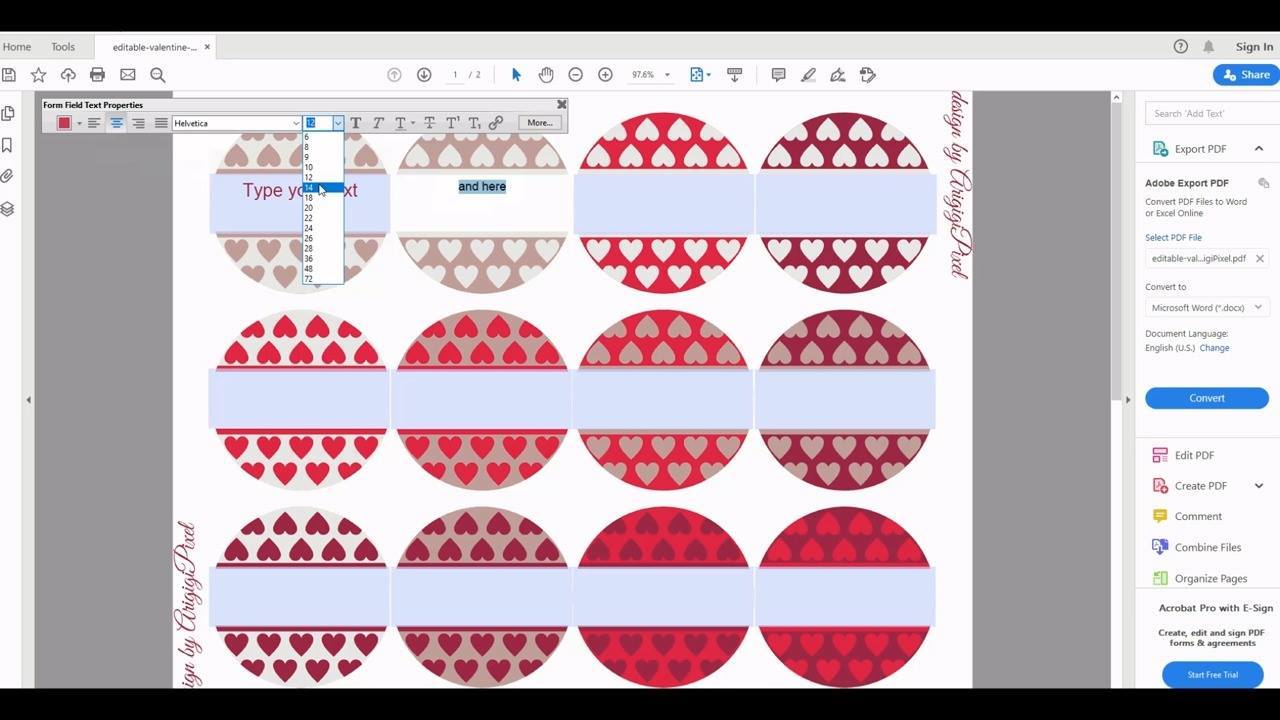
Task: Open the Help question mark icon
Action: click(1181, 47)
